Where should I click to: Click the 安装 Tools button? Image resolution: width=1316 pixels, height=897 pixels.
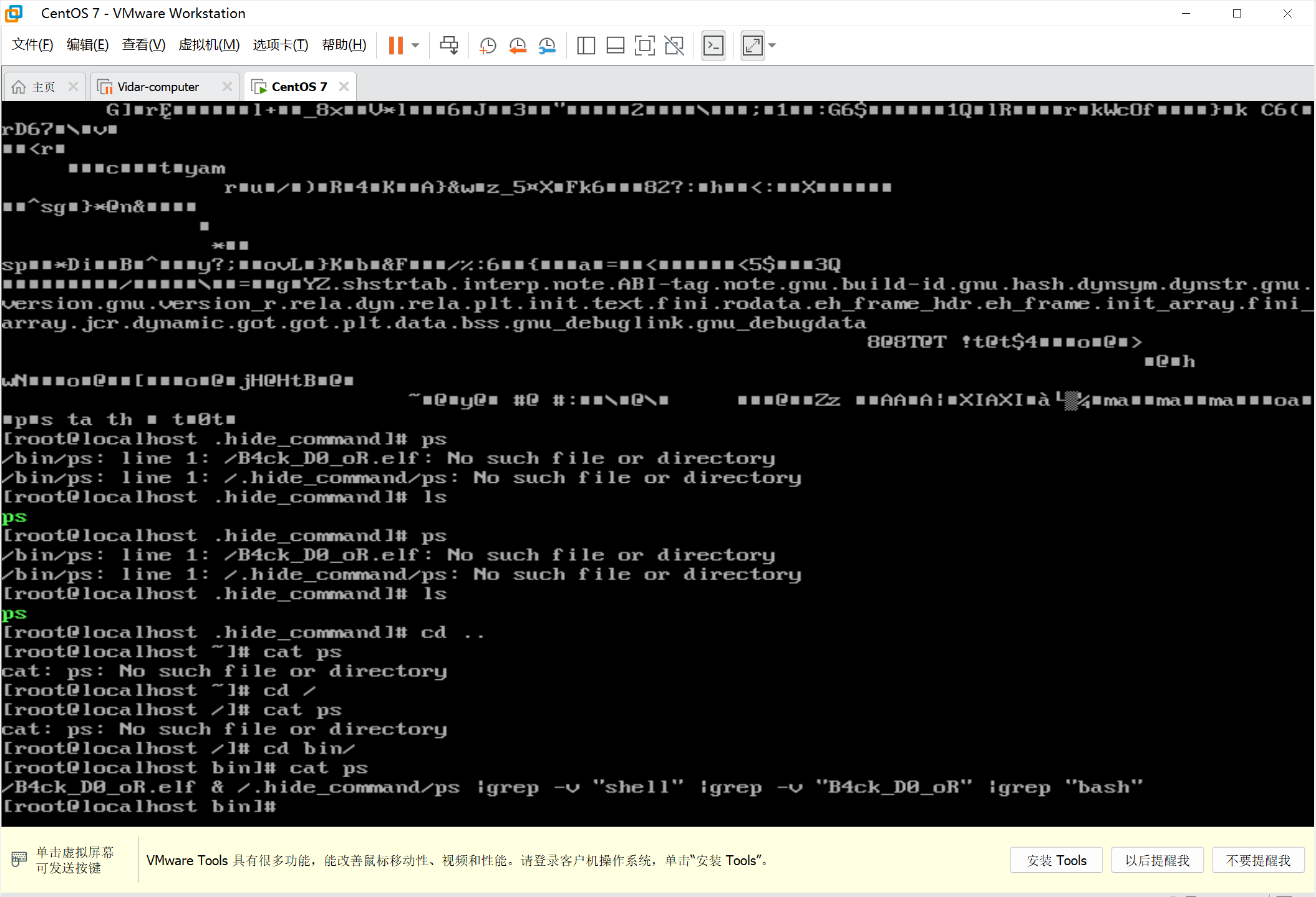(1056, 860)
